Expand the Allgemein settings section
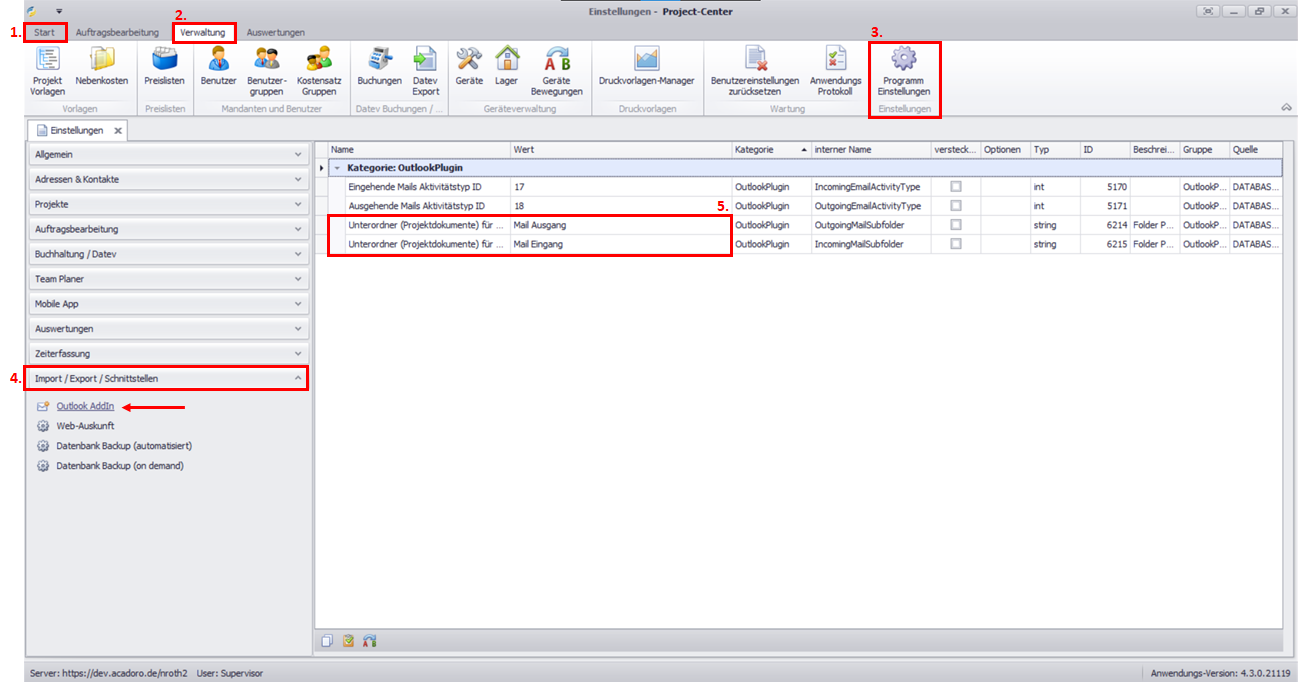The width and height of the screenshot is (1298, 682). tap(167, 155)
